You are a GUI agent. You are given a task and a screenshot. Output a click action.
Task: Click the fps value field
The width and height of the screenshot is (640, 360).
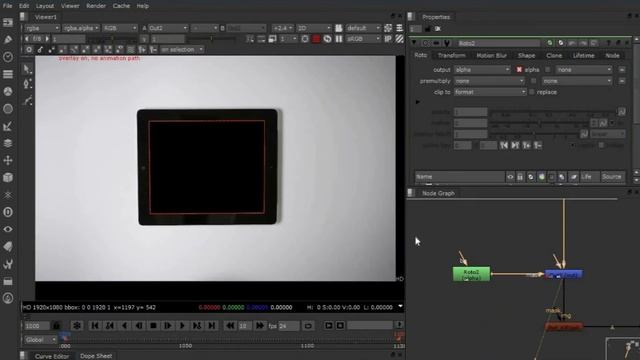tap(289, 326)
